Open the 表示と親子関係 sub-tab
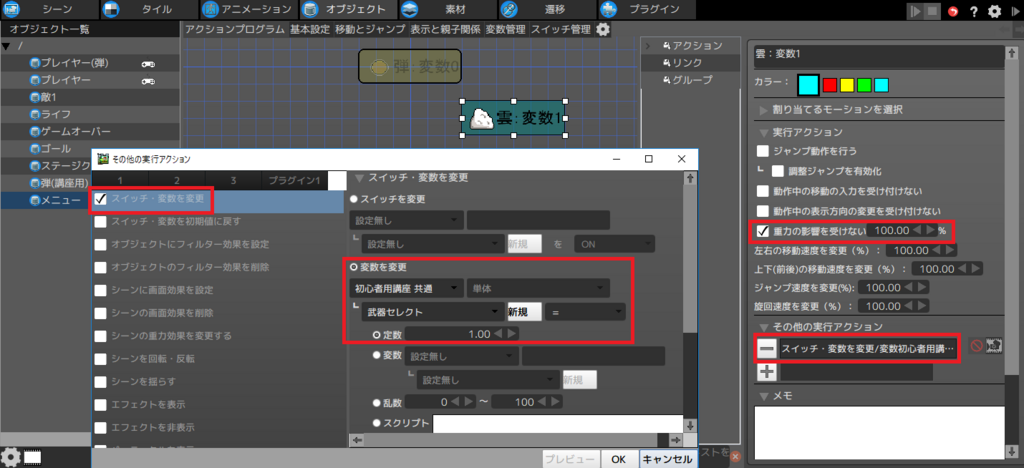The width and height of the screenshot is (1024, 468). click(x=445, y=29)
